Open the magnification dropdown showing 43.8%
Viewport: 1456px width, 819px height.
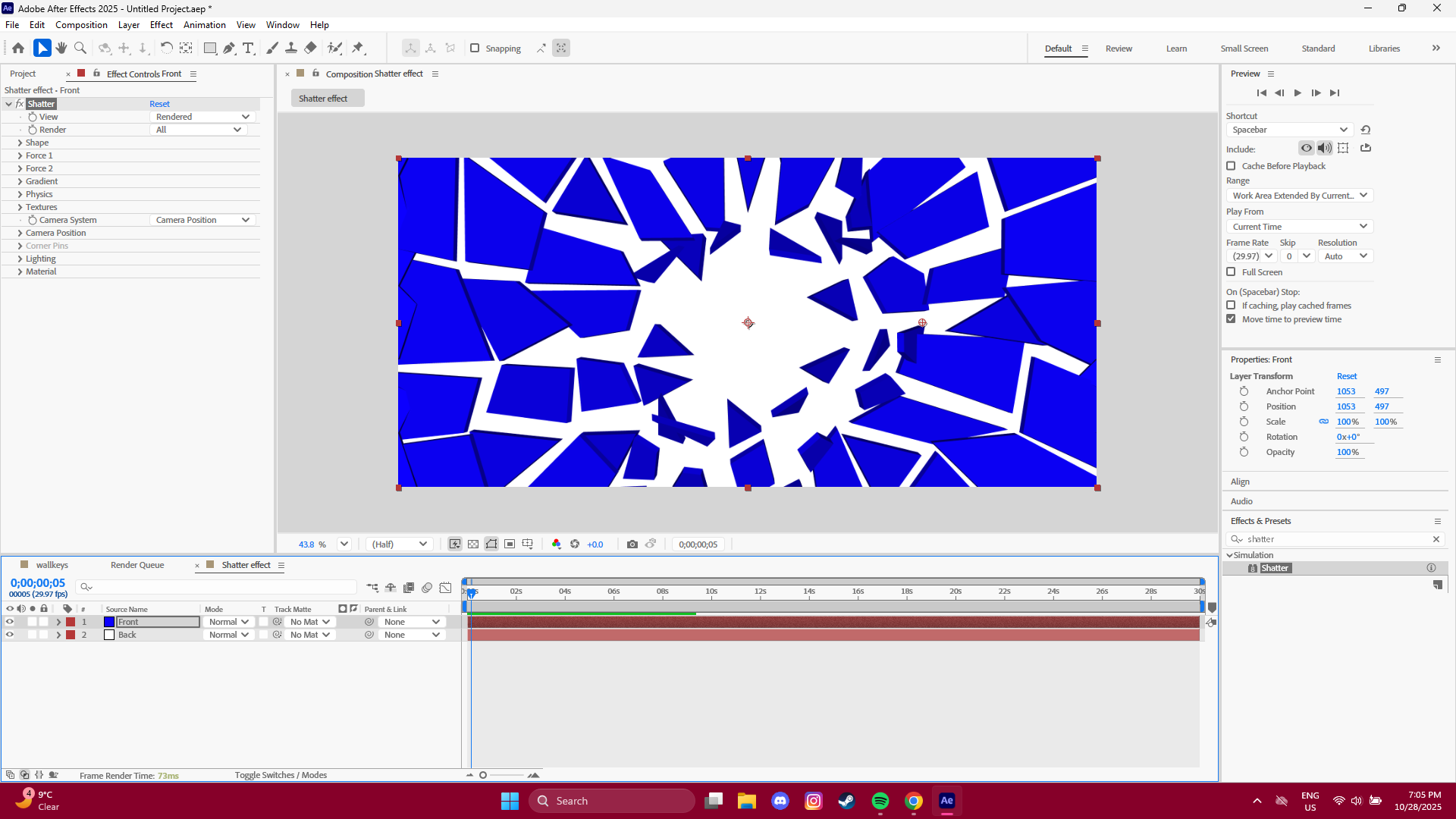[344, 544]
